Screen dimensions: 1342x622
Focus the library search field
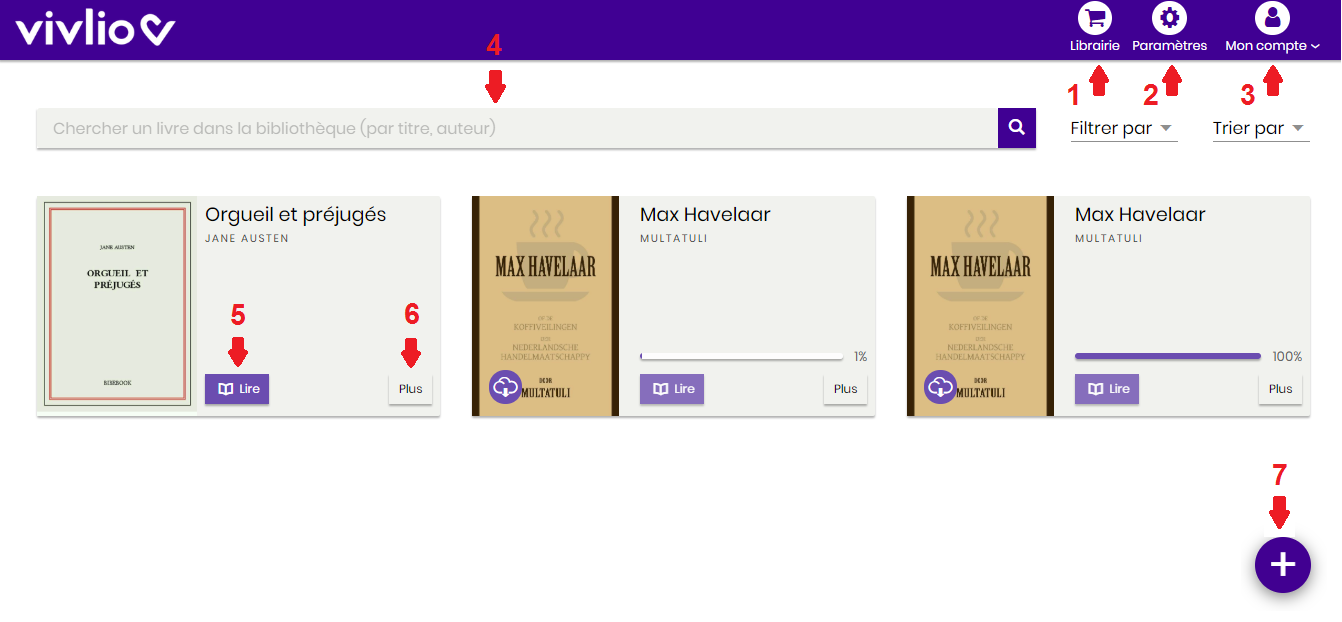[517, 128]
